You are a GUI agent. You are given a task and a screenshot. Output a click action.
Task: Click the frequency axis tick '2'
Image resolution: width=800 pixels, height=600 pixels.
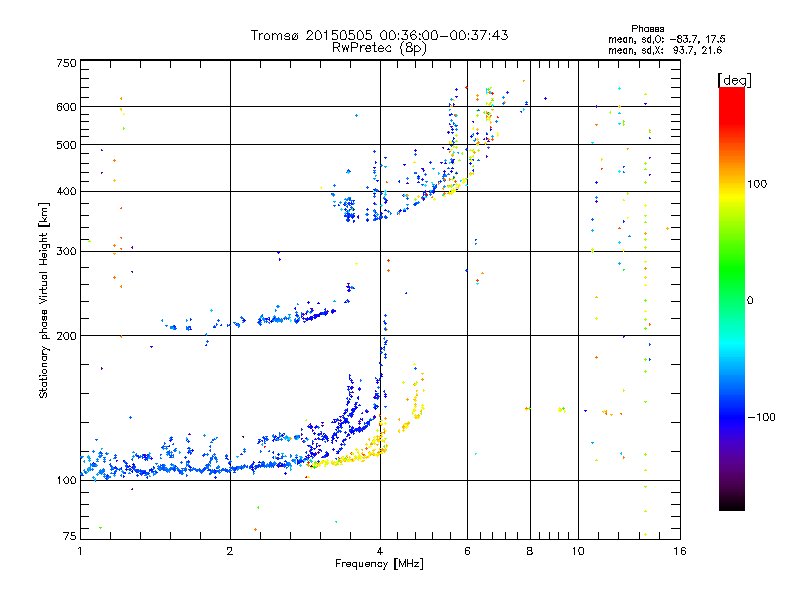coord(230,551)
